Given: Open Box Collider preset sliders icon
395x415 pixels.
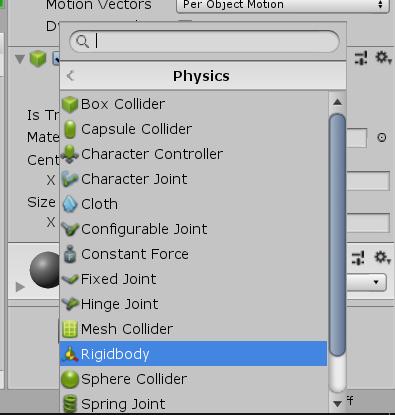Looking at the screenshot, I should coord(361,58).
